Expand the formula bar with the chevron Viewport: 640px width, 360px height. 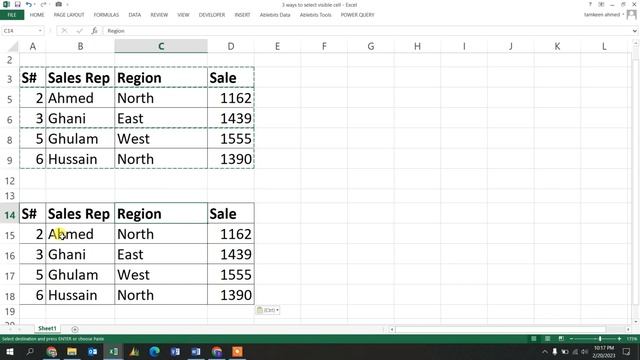click(635, 31)
